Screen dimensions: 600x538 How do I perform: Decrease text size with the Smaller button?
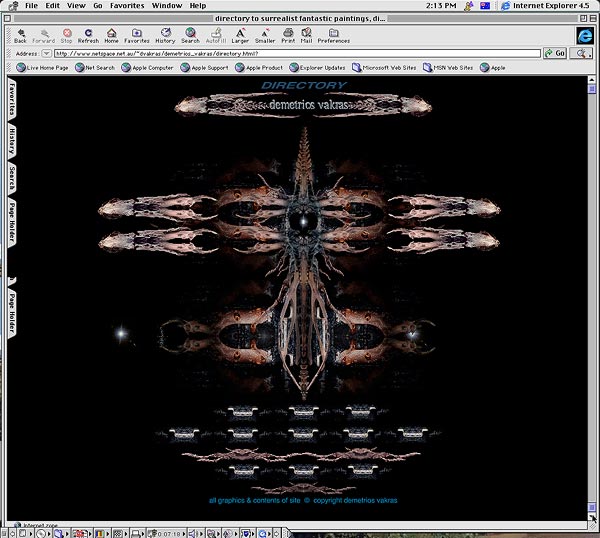[265, 36]
